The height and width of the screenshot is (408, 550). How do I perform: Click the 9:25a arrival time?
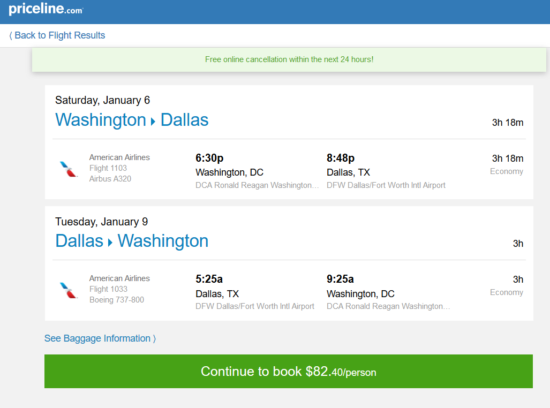coord(340,279)
